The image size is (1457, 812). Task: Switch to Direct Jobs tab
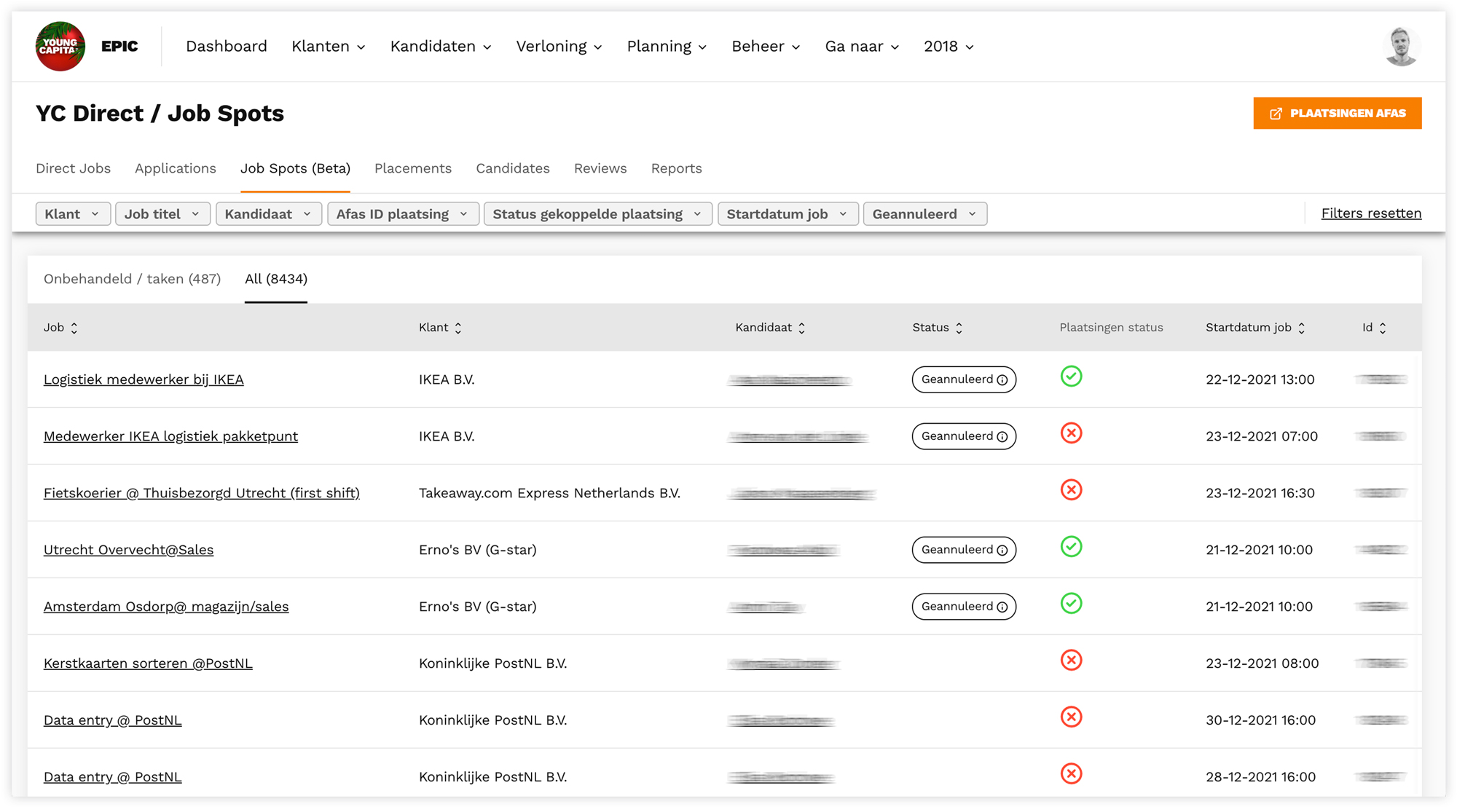click(73, 169)
